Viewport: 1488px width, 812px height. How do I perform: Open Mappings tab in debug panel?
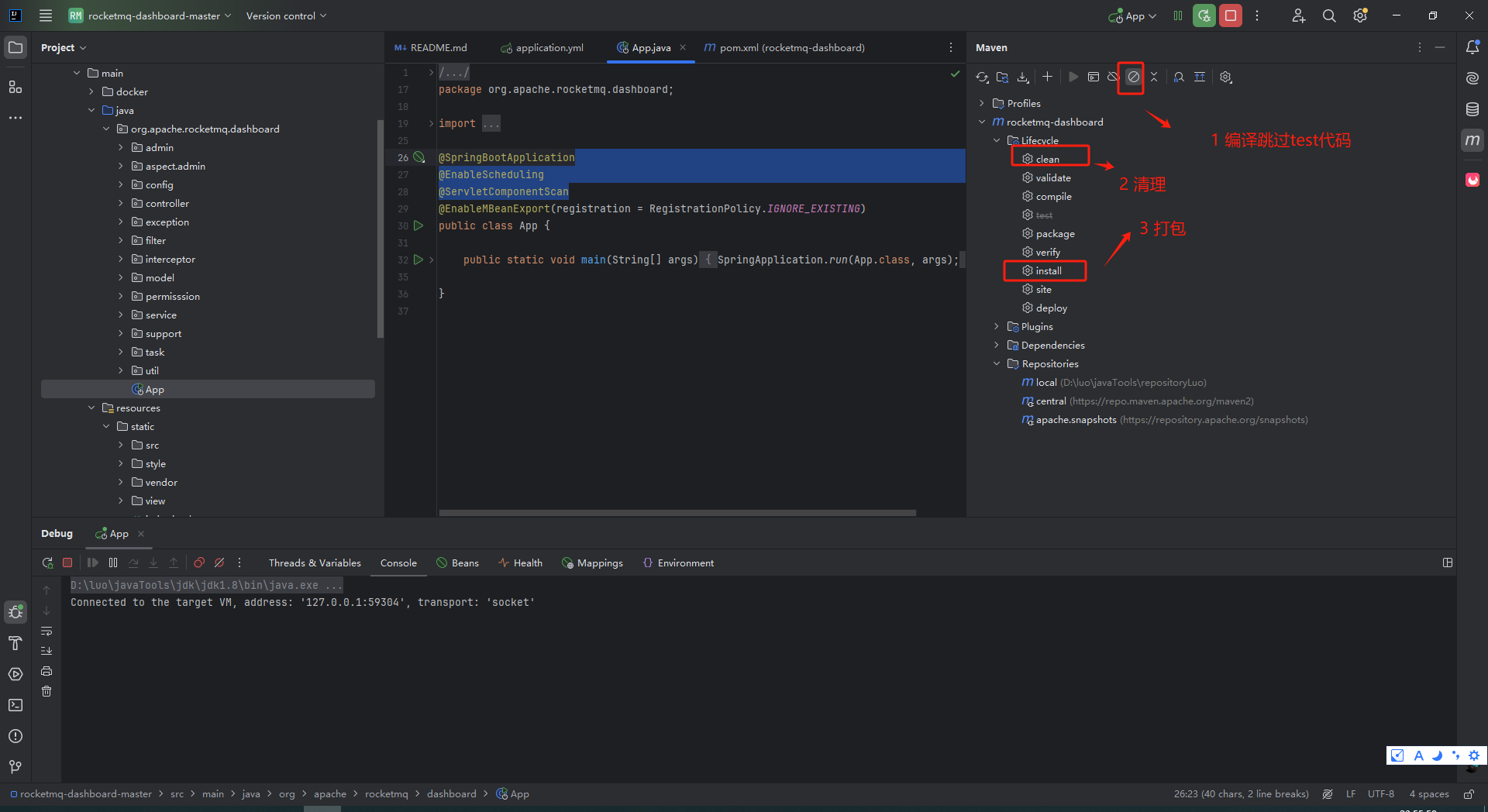(592, 563)
